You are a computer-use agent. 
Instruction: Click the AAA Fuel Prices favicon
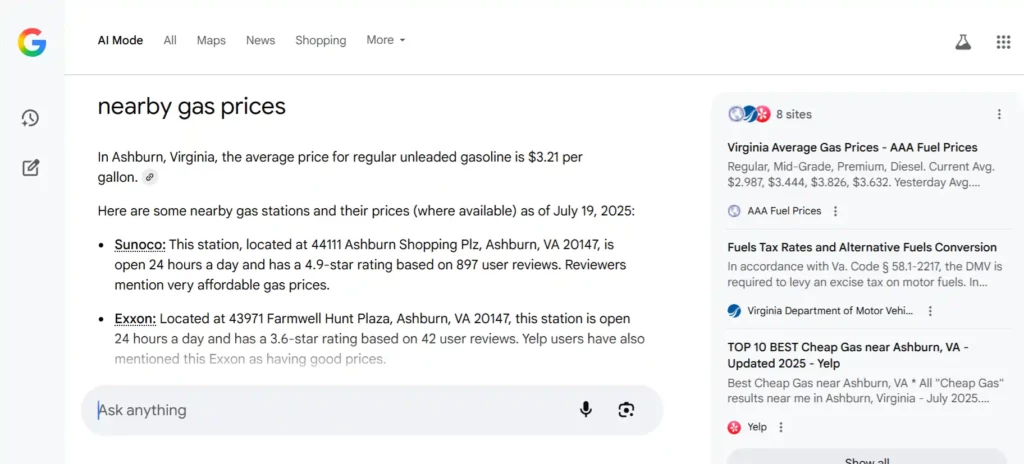pos(734,211)
